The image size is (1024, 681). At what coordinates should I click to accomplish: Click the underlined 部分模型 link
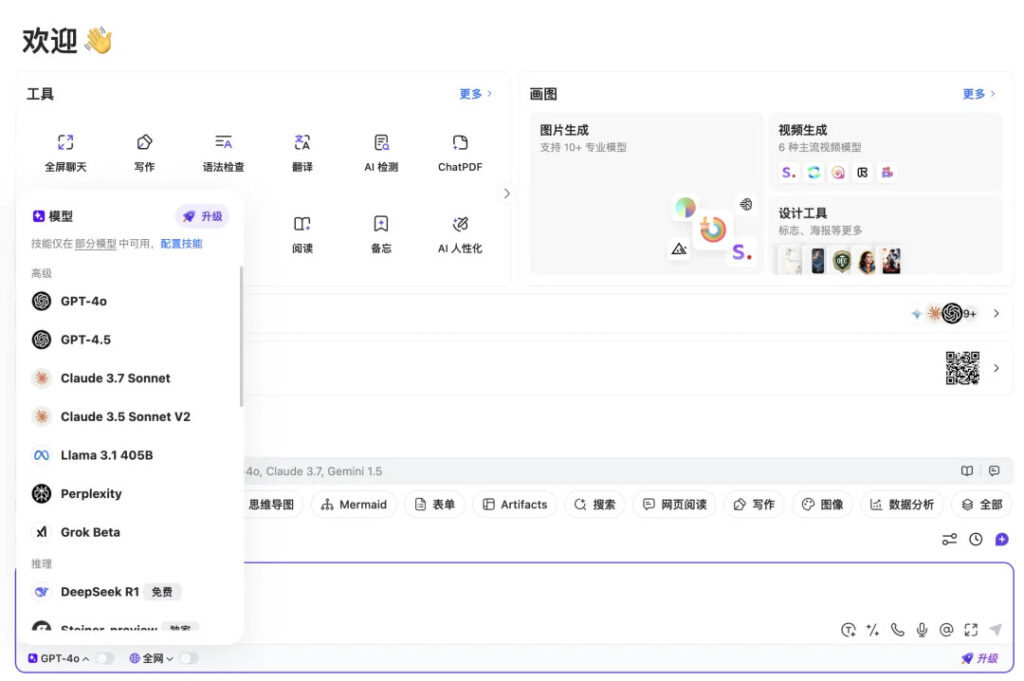coord(95,244)
